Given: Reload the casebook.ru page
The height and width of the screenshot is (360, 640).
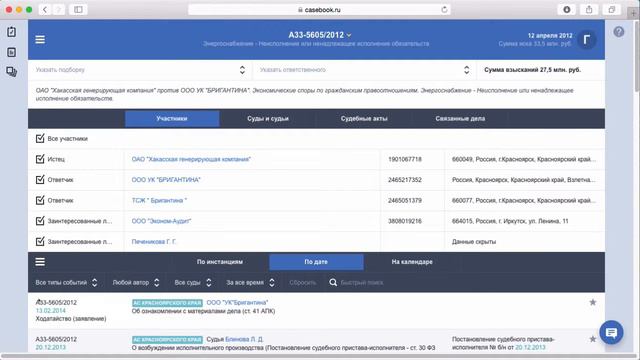Looking at the screenshot, I should [444, 9].
